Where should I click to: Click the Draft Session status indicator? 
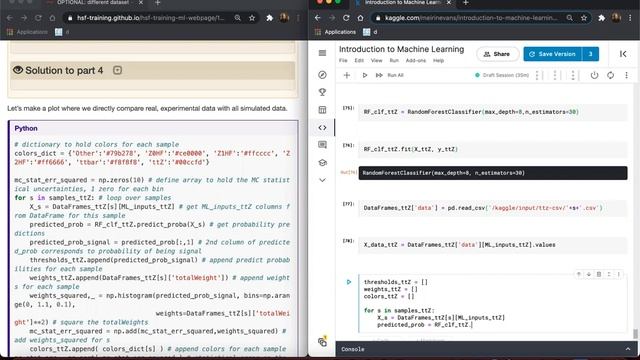tap(502, 75)
